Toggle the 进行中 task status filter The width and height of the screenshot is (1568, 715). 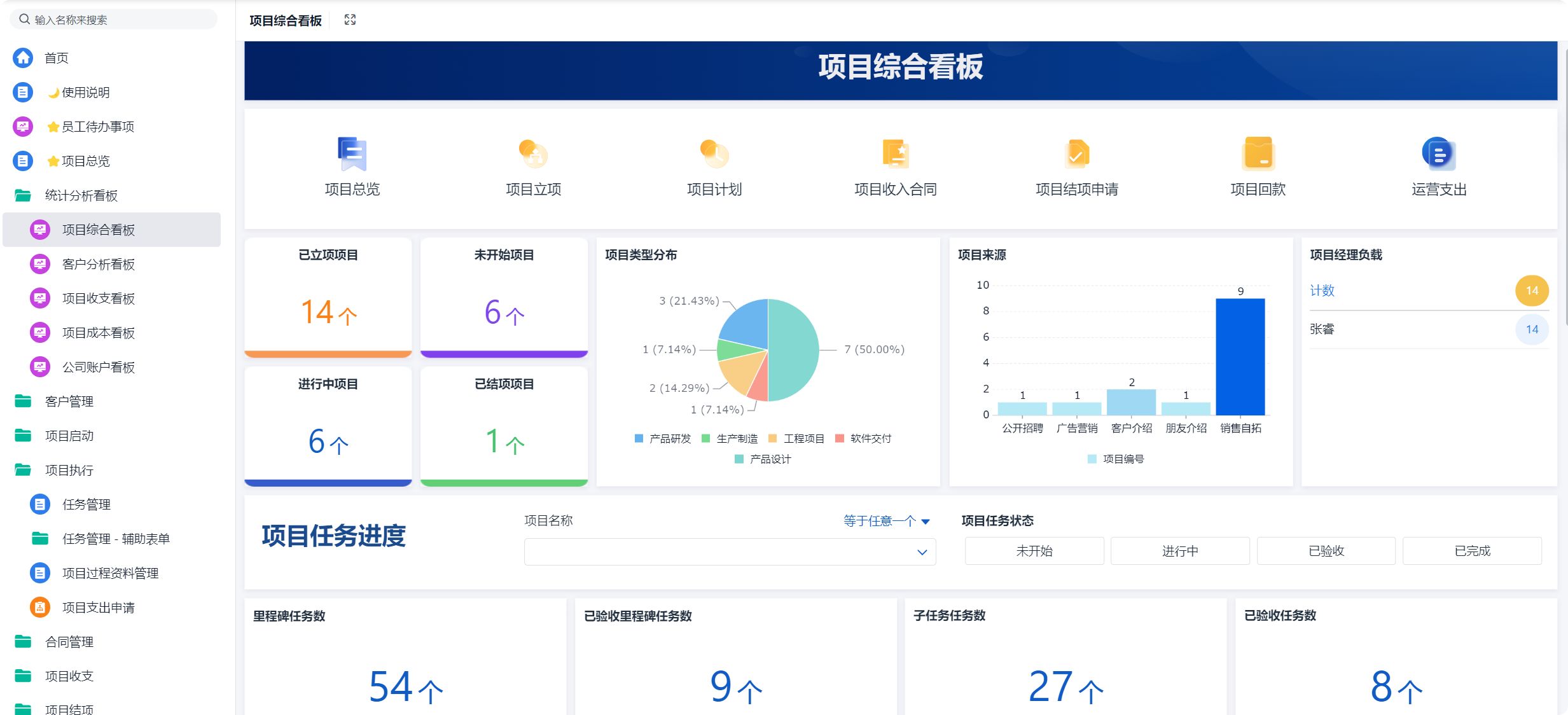[1179, 551]
